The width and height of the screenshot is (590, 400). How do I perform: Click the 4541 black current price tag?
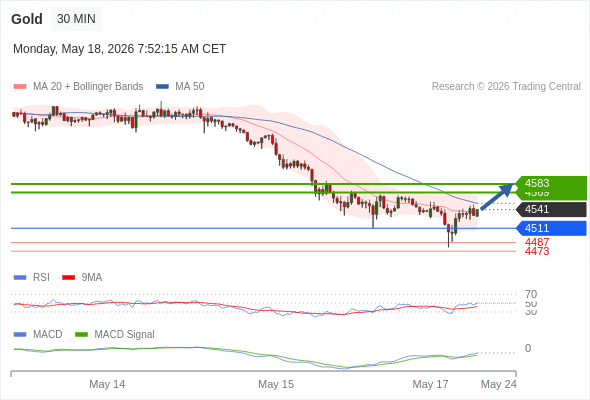pos(551,210)
